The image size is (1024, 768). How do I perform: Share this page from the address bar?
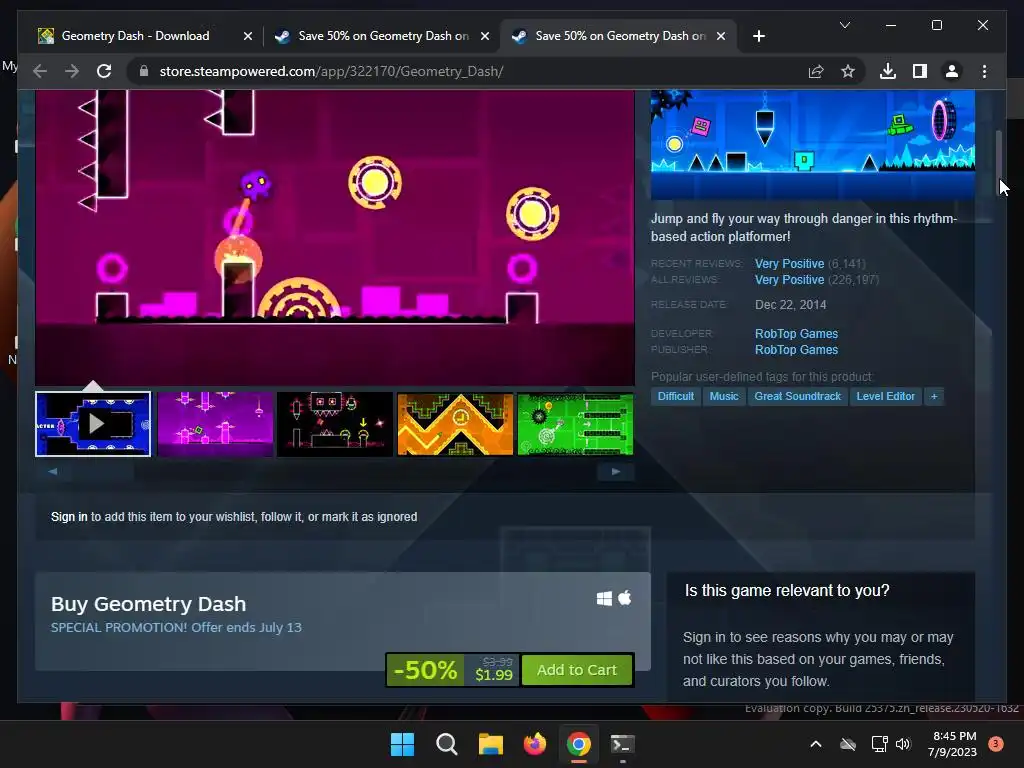816,71
